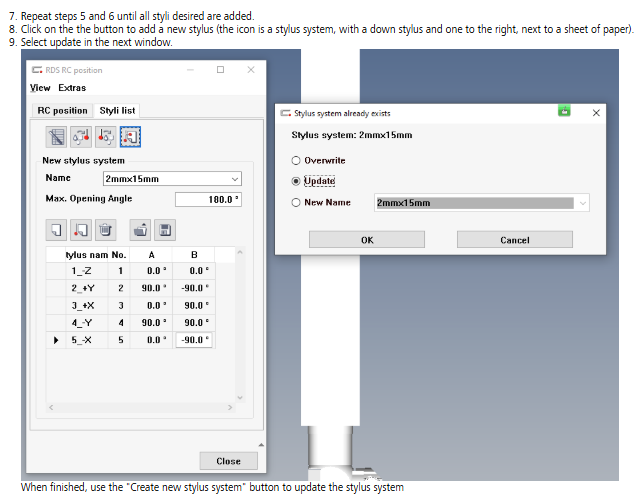Open the Extras menu
The image size is (644, 501).
tap(72, 88)
